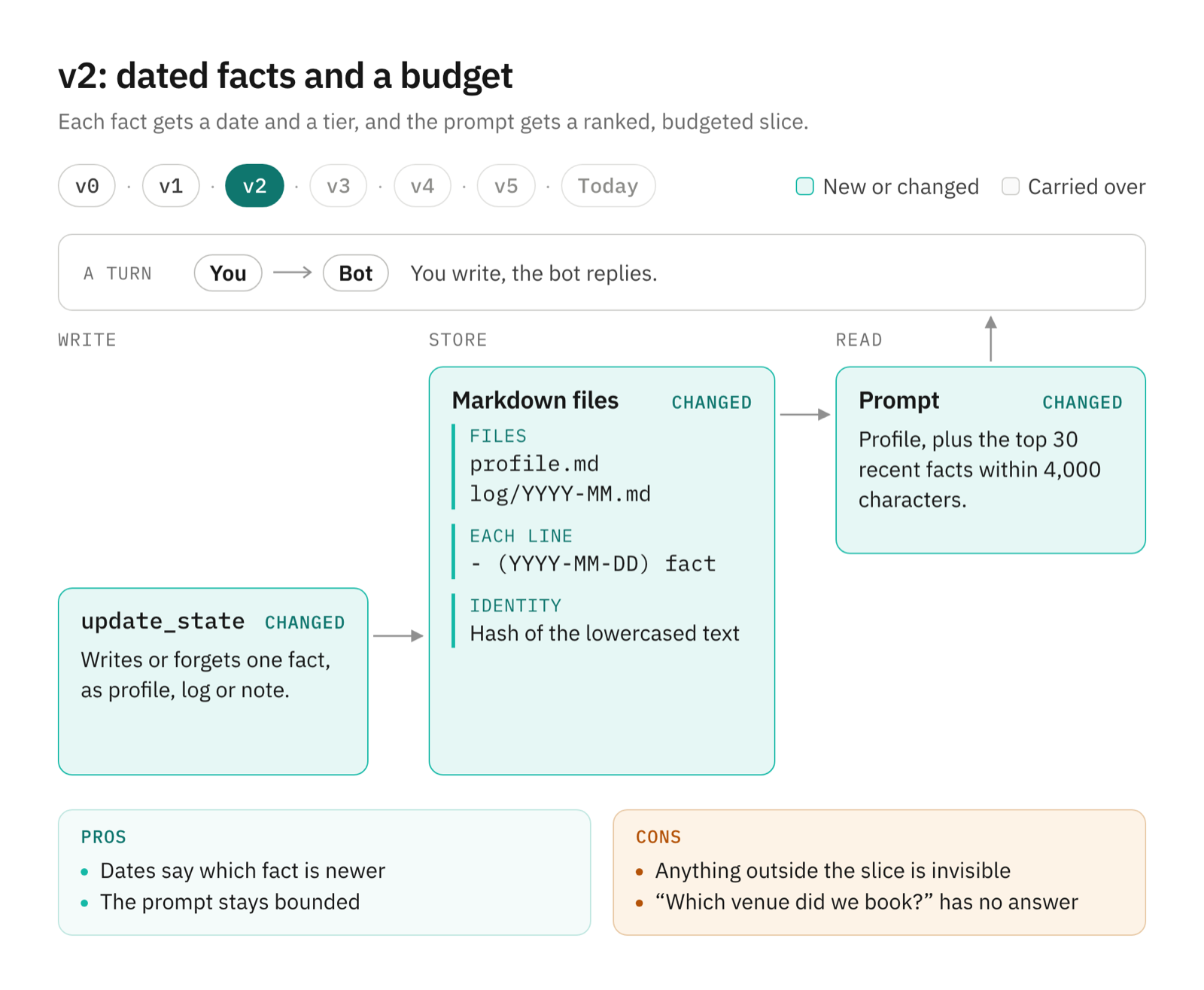Viewport: 1204px width, 990px height.
Task: Switch to the v0 version tab
Action: coord(87,186)
